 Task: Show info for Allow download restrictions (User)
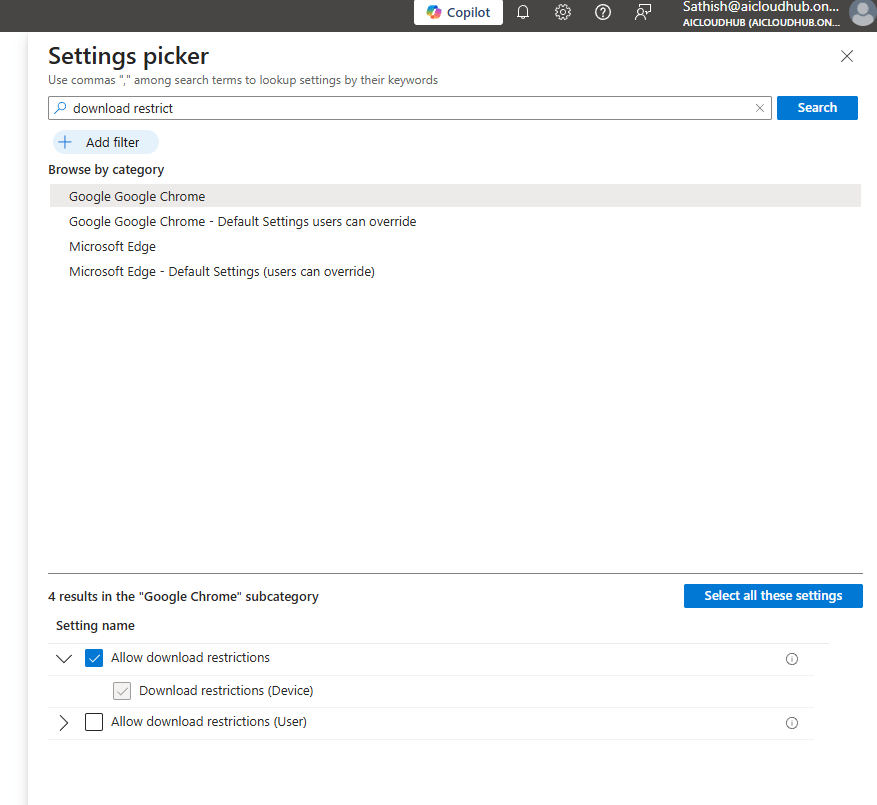(792, 723)
